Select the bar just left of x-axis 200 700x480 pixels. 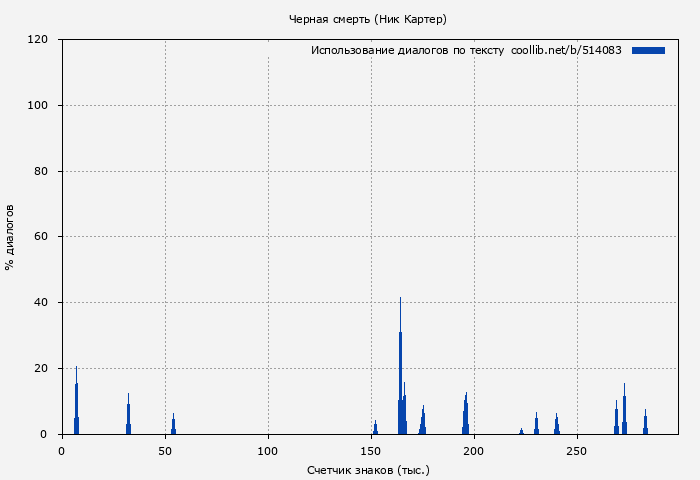[x=465, y=417]
